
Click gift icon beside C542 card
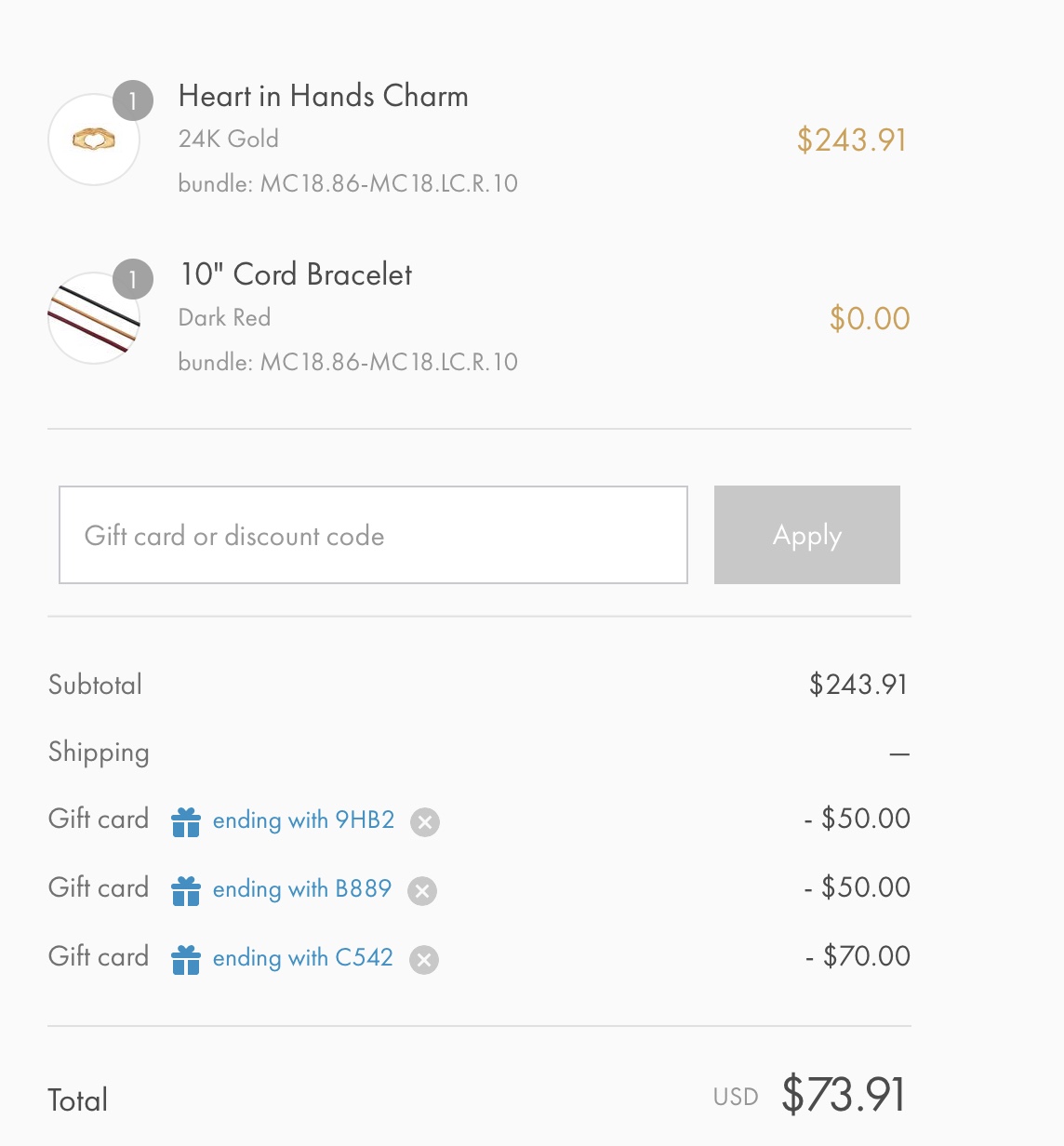click(186, 959)
